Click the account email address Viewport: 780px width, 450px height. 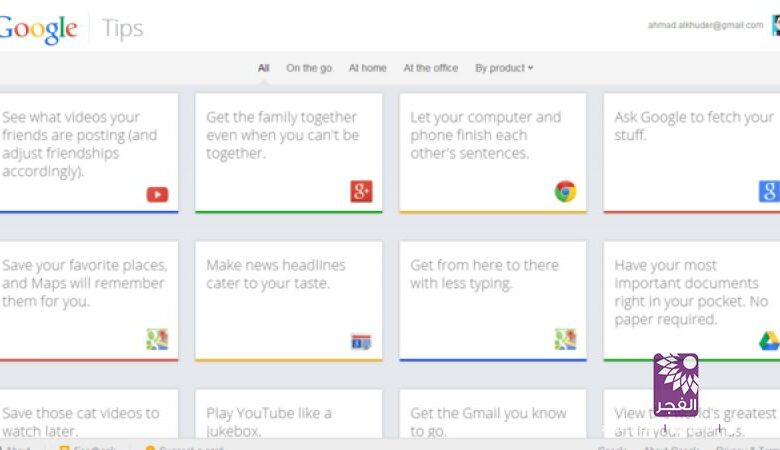705,25
